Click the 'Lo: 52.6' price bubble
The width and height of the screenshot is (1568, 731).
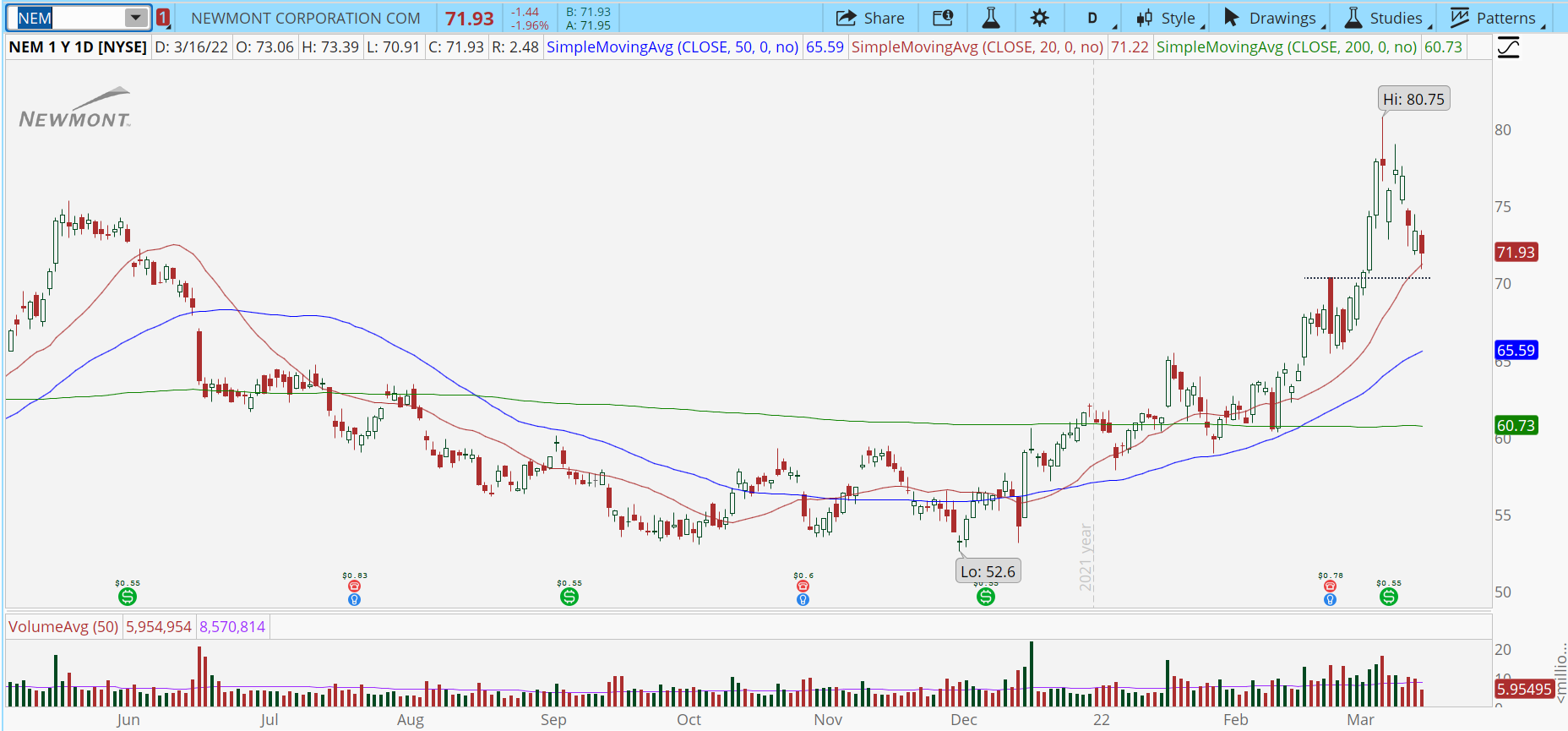(988, 571)
